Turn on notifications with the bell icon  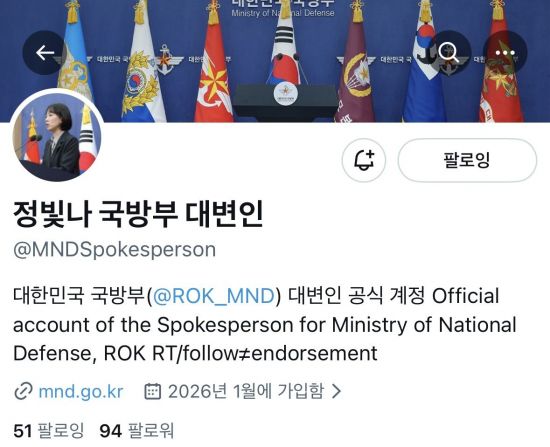click(364, 160)
